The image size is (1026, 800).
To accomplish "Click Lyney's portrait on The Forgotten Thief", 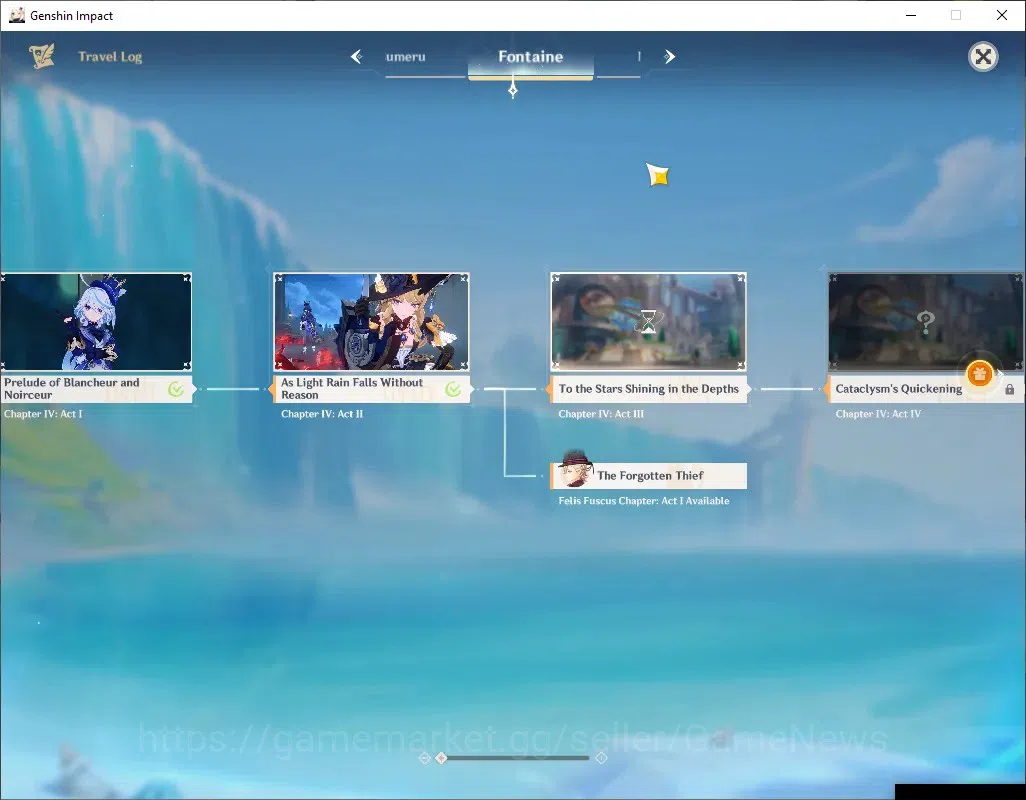I will pyautogui.click(x=575, y=469).
